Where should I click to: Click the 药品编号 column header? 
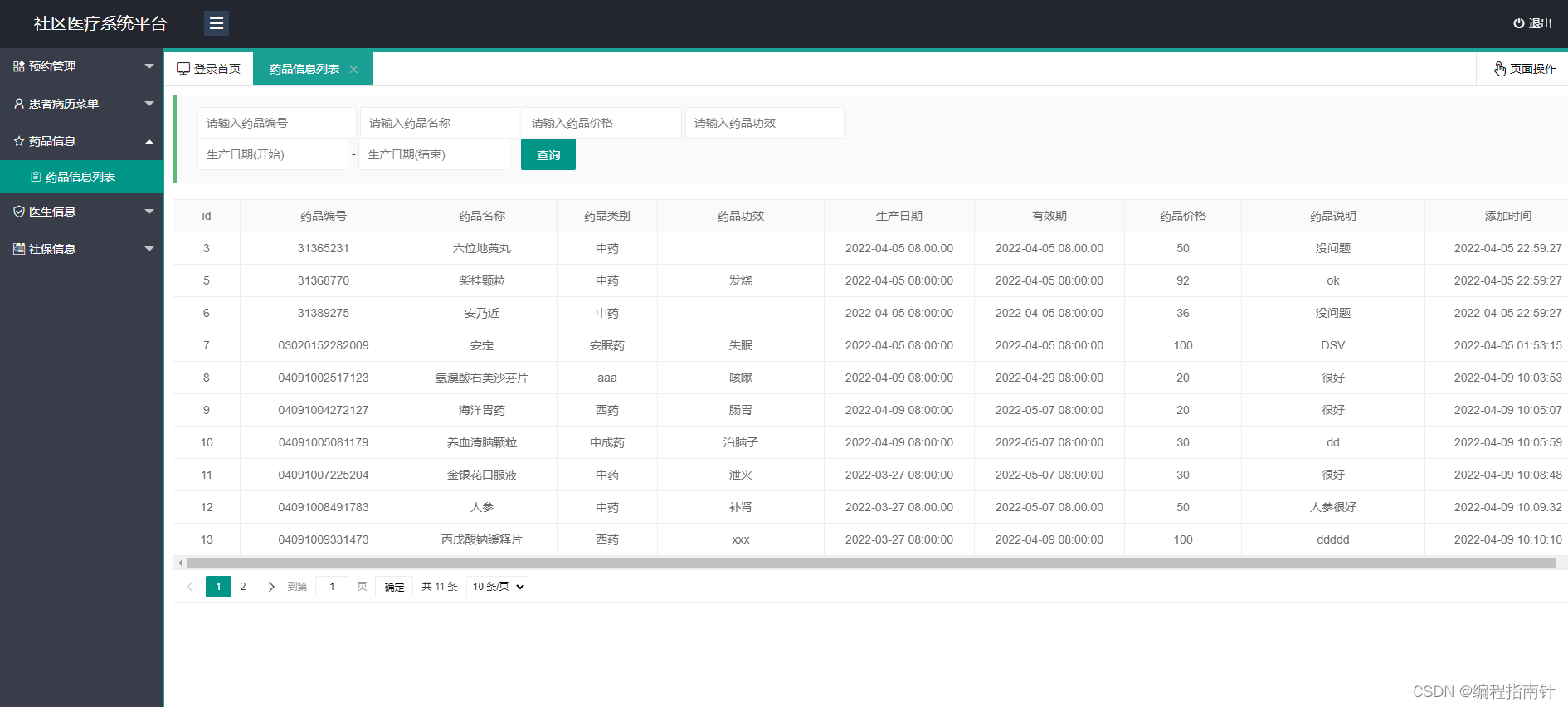[x=324, y=216]
